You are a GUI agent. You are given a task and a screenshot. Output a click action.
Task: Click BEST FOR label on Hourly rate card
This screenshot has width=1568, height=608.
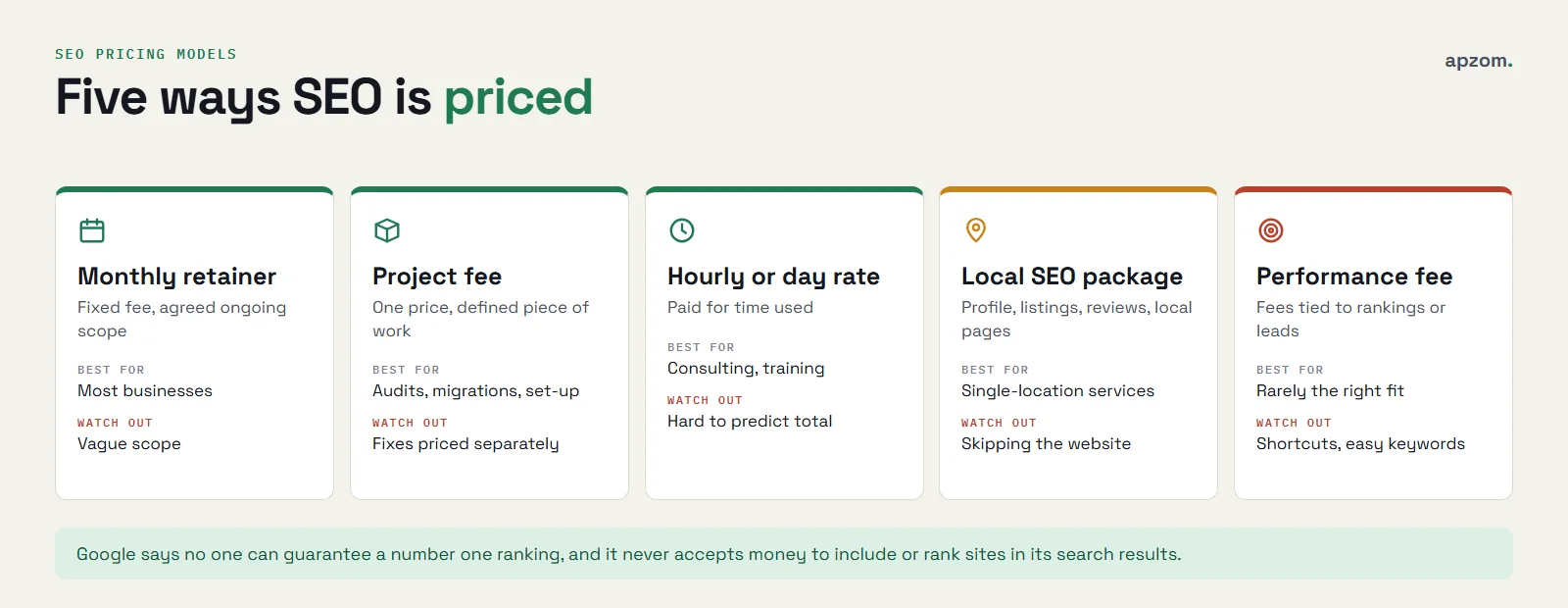(701, 347)
